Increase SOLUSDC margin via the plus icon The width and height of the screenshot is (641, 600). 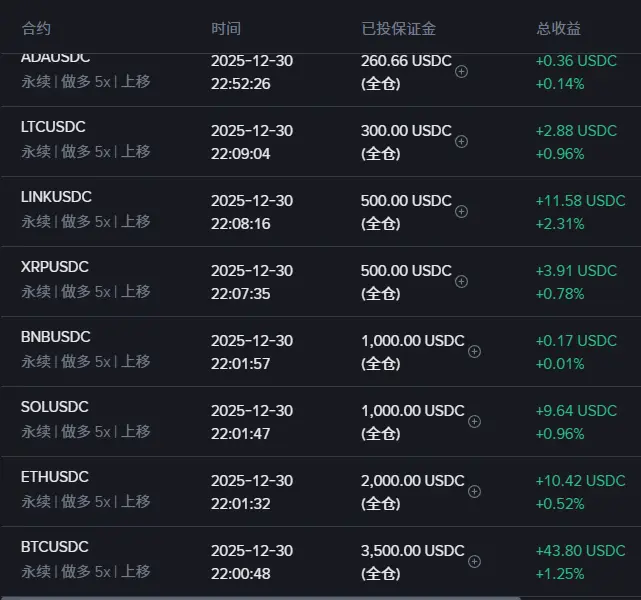(x=475, y=421)
